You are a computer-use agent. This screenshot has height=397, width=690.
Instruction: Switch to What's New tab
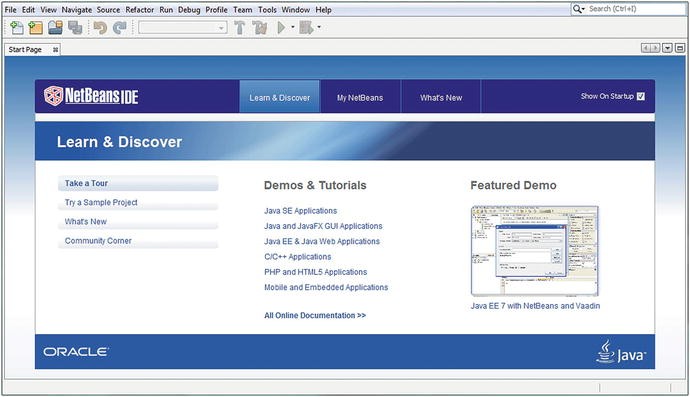point(441,96)
